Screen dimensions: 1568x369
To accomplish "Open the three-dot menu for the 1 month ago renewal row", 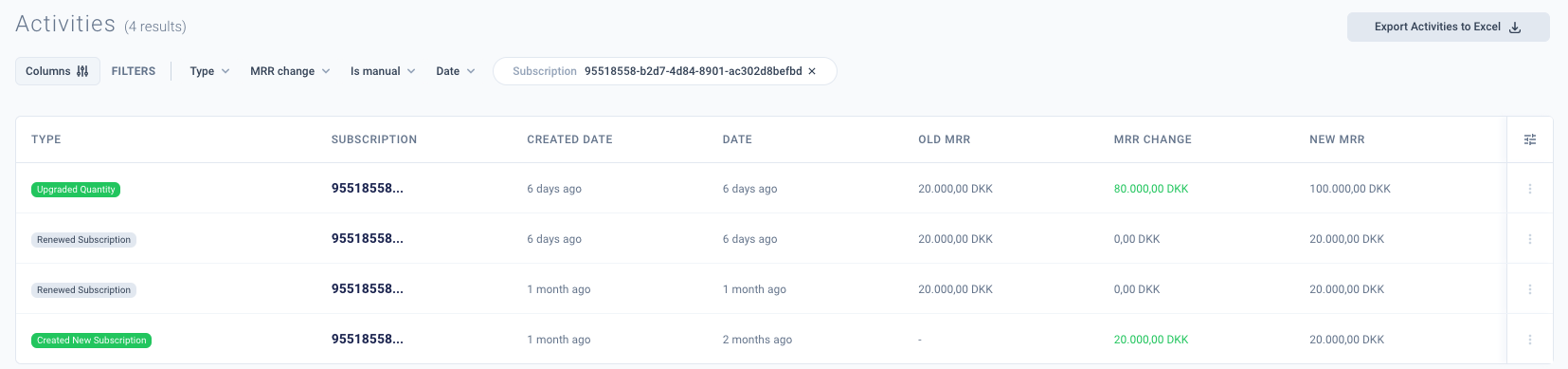I will pos(1530,289).
